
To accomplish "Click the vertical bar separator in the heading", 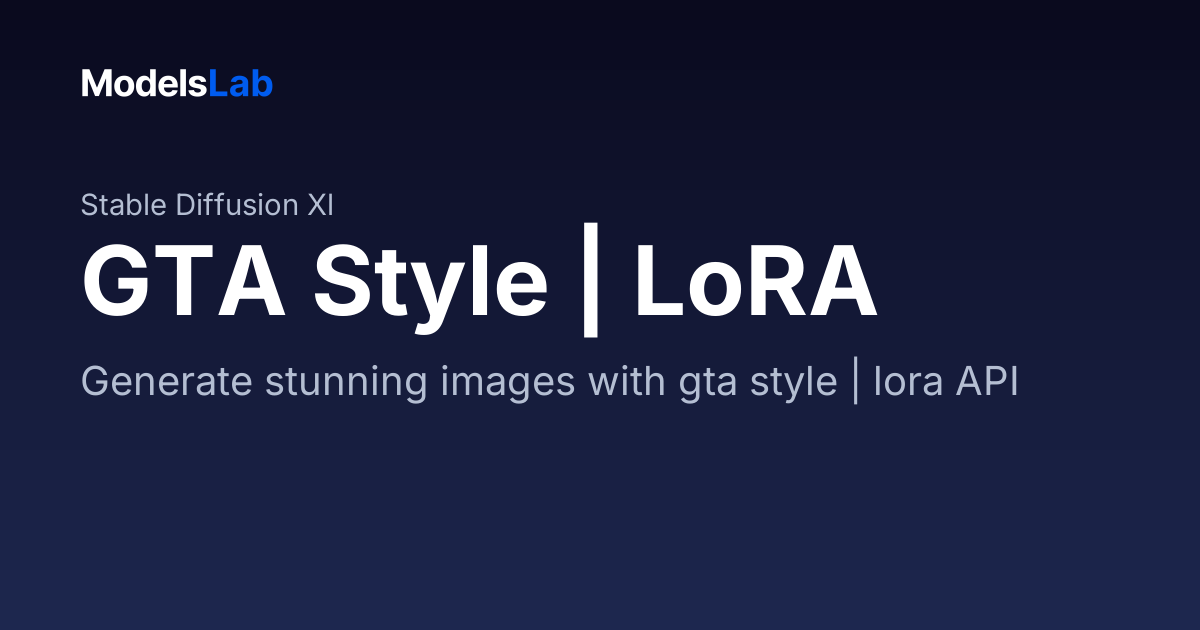I will (x=591, y=287).
